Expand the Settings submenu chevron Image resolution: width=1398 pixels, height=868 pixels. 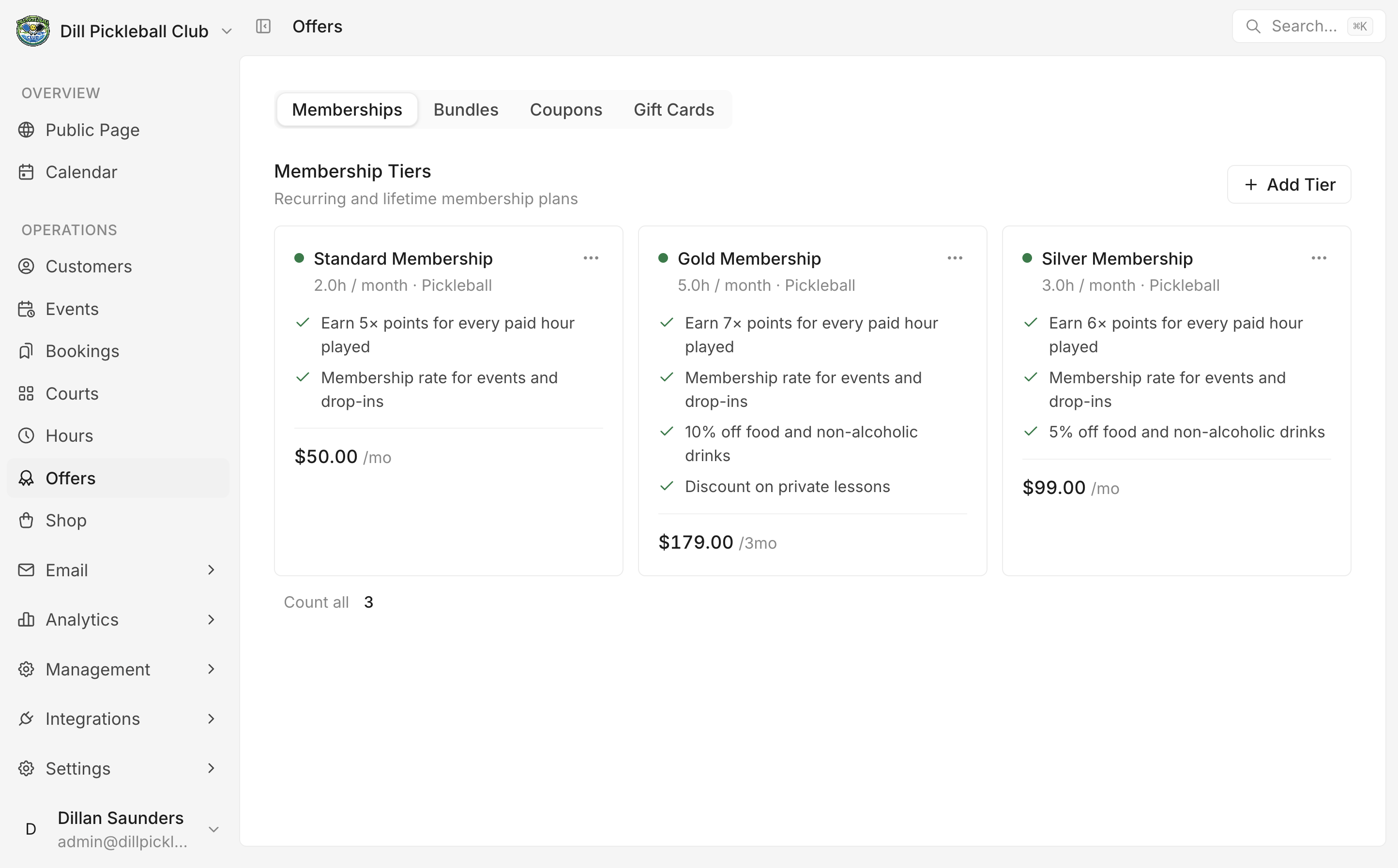212,768
